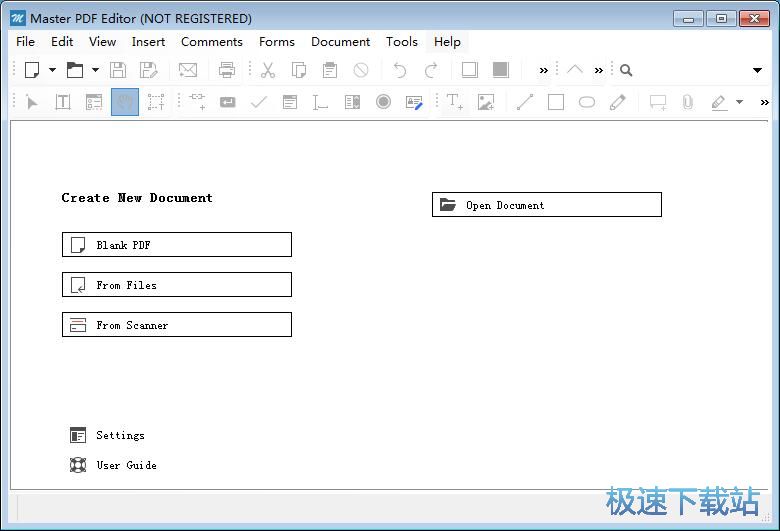
Task: Expand the Highlight tool dropdown arrow
Action: pyautogui.click(x=740, y=102)
